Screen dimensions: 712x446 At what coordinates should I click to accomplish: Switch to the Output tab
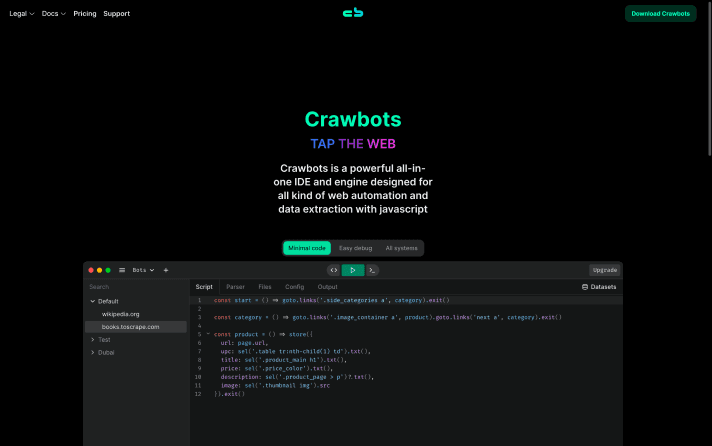pyautogui.click(x=327, y=287)
